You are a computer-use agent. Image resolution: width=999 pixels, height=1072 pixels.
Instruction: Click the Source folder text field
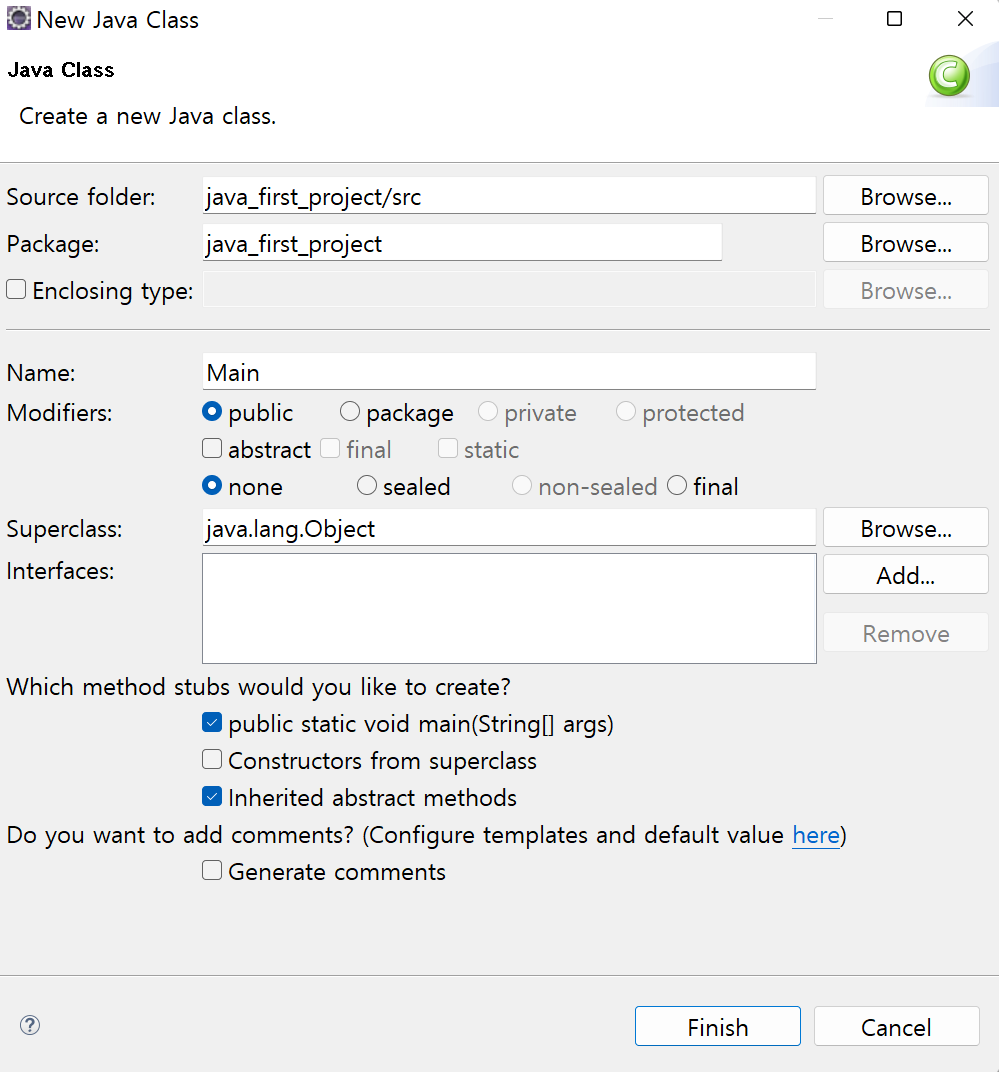coord(509,196)
